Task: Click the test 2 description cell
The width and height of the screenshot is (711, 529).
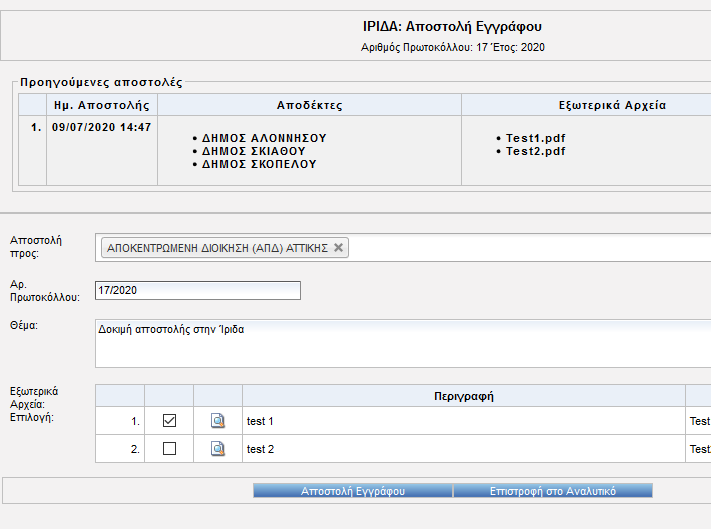Action: (x=464, y=449)
